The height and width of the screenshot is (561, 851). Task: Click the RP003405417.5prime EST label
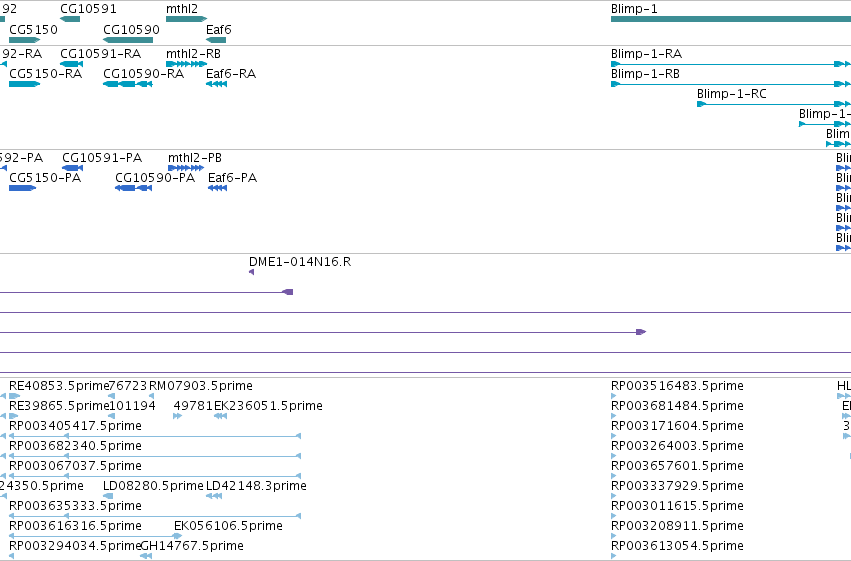tap(75, 426)
